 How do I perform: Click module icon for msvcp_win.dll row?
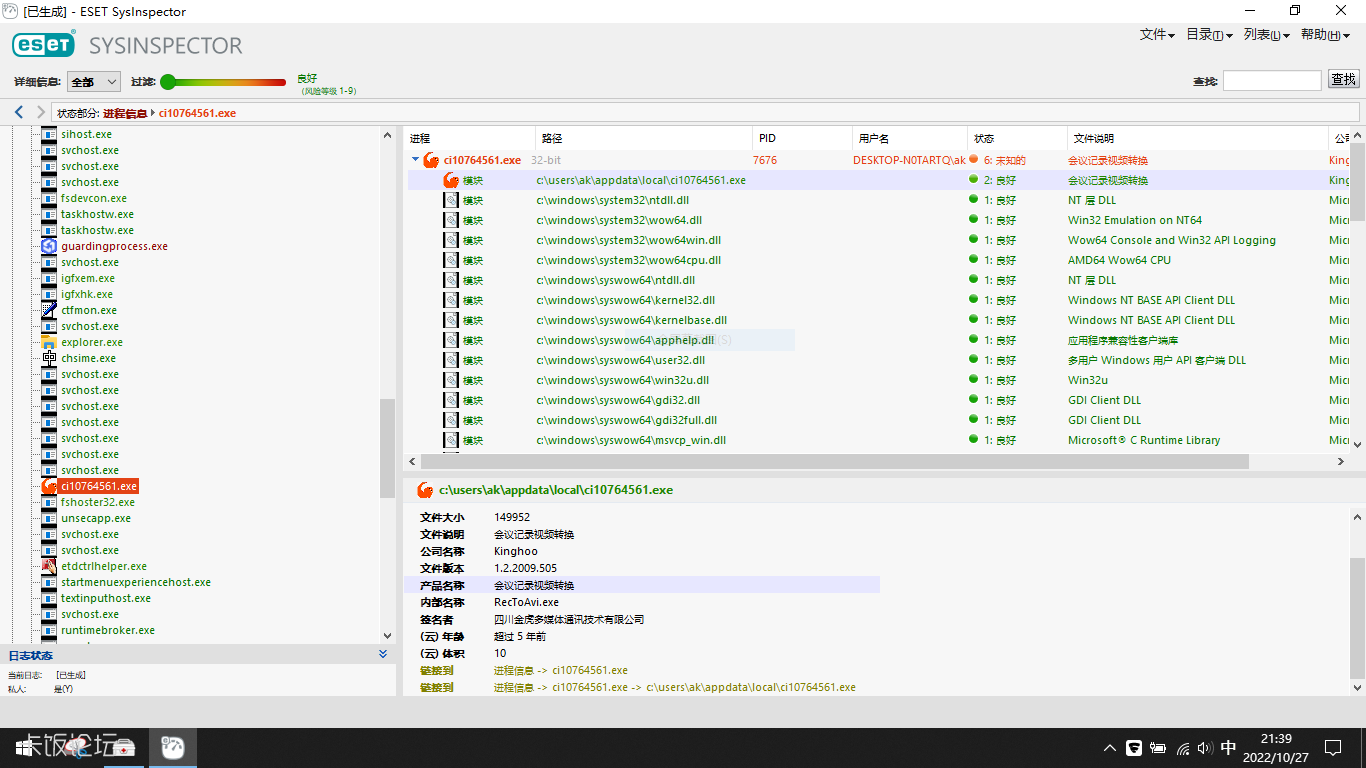click(x=451, y=440)
